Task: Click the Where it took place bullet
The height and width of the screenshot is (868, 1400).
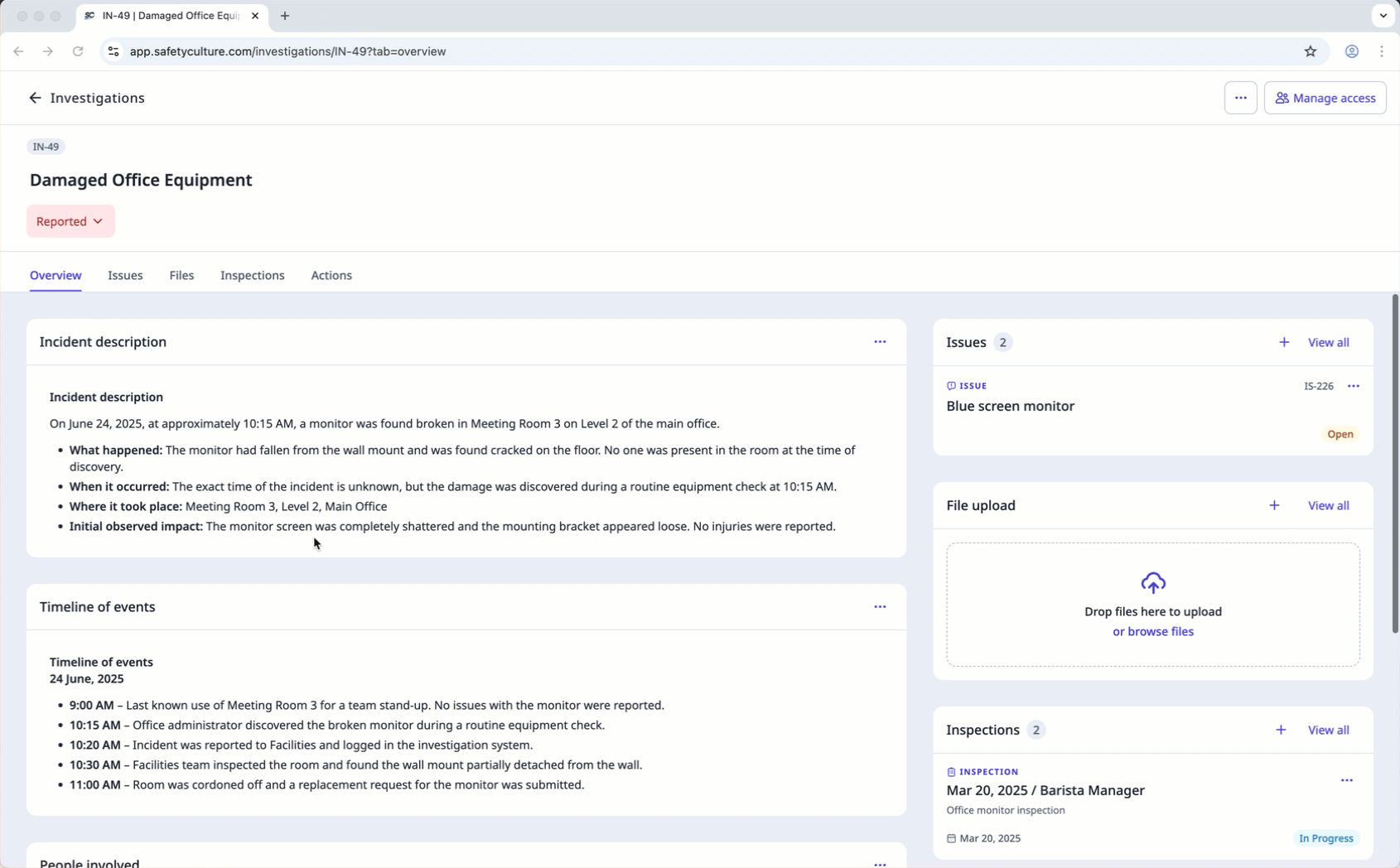Action: (x=228, y=506)
